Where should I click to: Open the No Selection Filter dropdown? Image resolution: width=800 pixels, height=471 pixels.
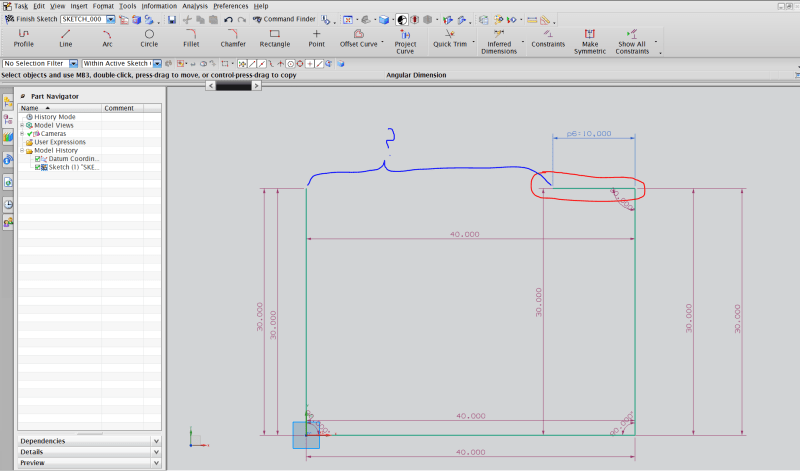click(x=73, y=63)
